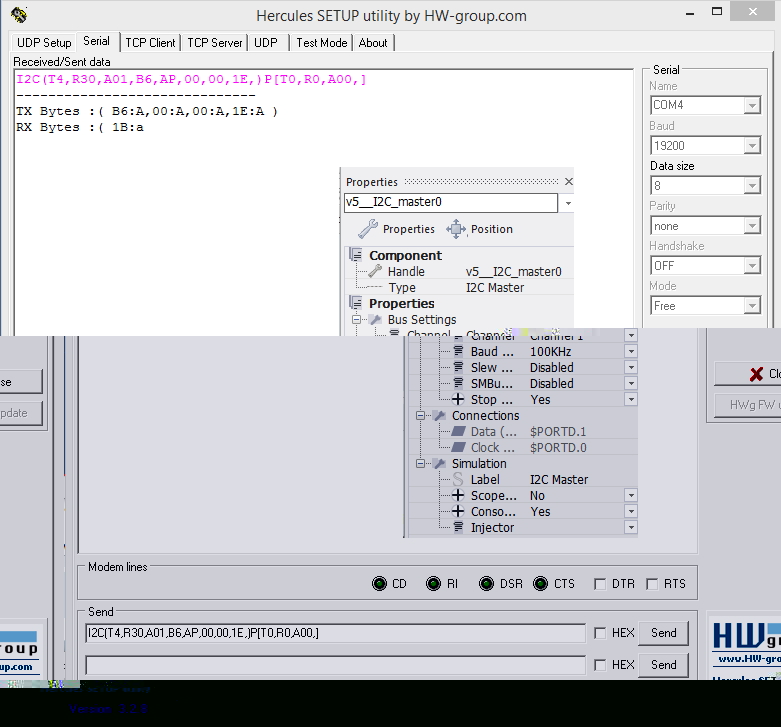Click the Console property plus icon
The height and width of the screenshot is (727, 781).
pos(458,511)
